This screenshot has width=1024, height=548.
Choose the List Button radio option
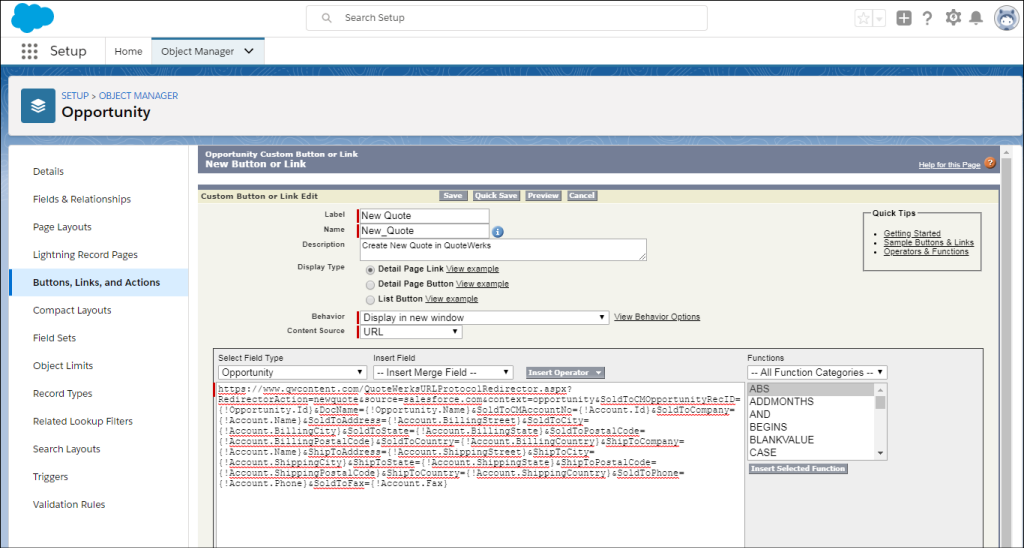pyautogui.click(x=371, y=299)
